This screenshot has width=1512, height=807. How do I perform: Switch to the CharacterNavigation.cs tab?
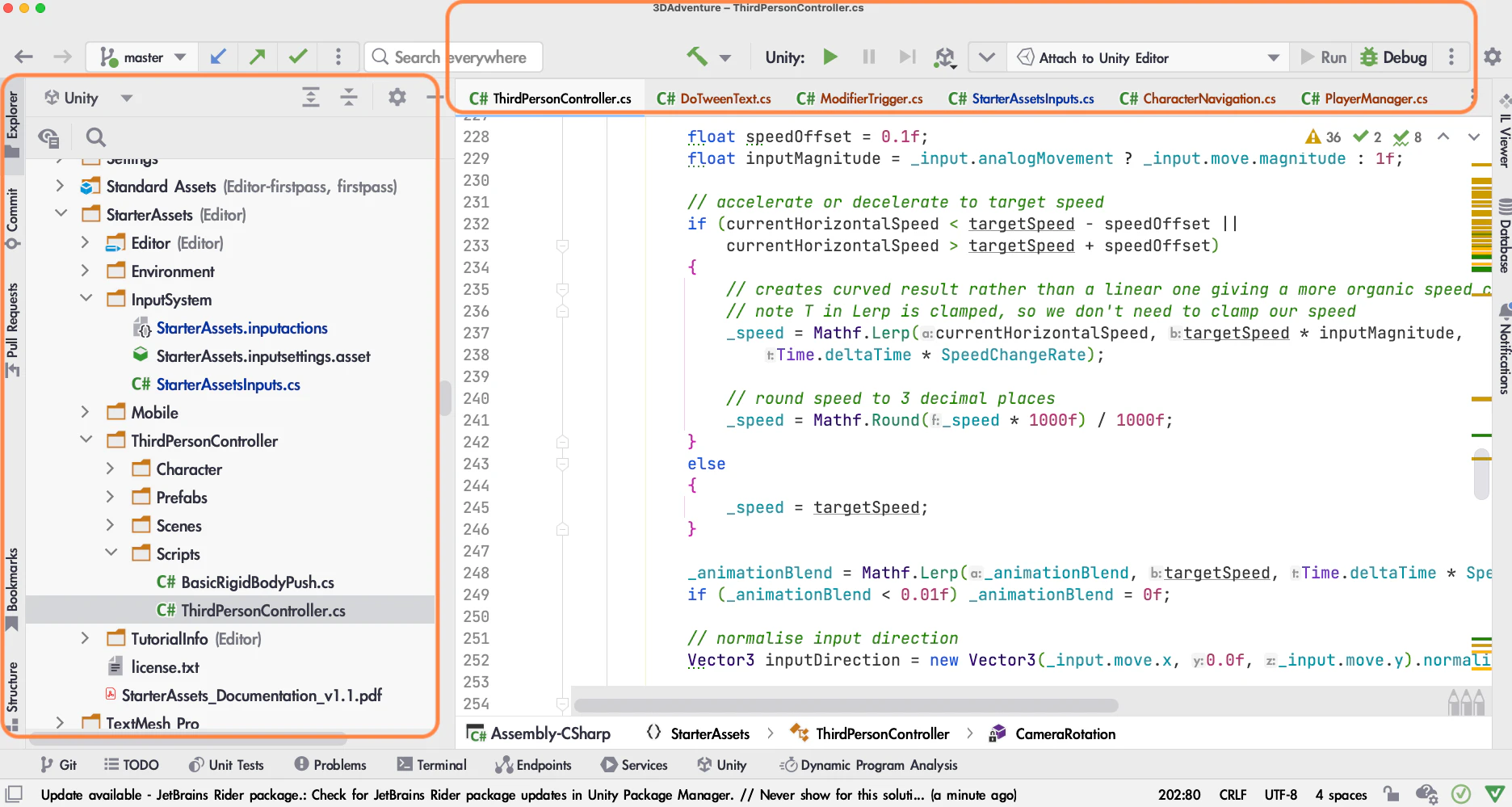pos(1198,99)
